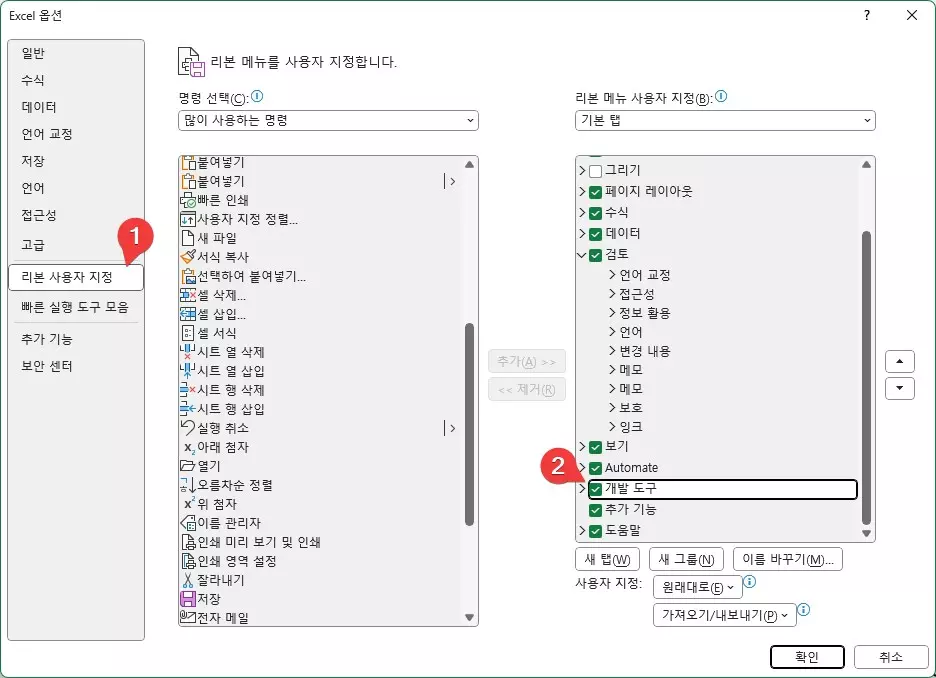Open the 원래대로 reset dropdown

[698, 587]
